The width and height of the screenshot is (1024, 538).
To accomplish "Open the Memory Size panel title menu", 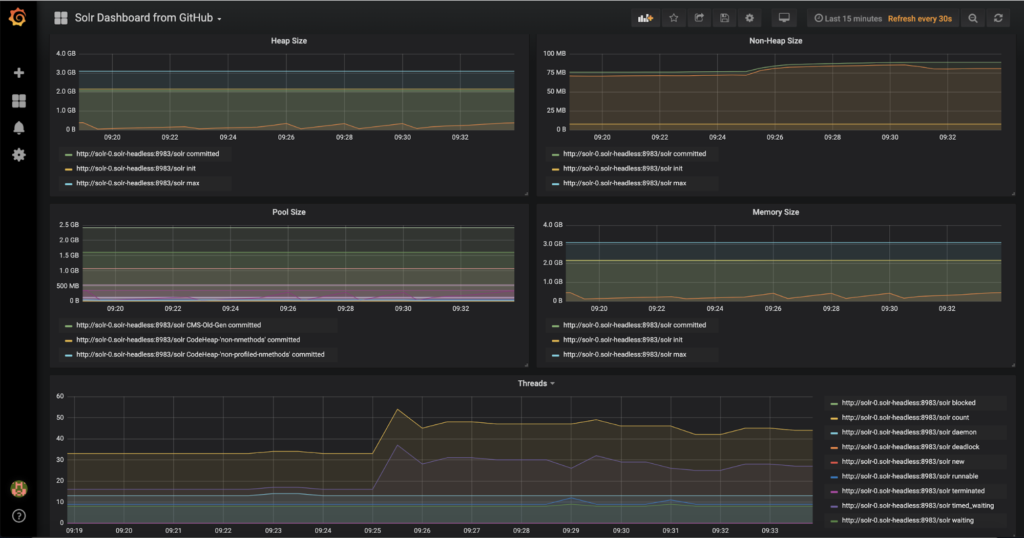I will (775, 212).
